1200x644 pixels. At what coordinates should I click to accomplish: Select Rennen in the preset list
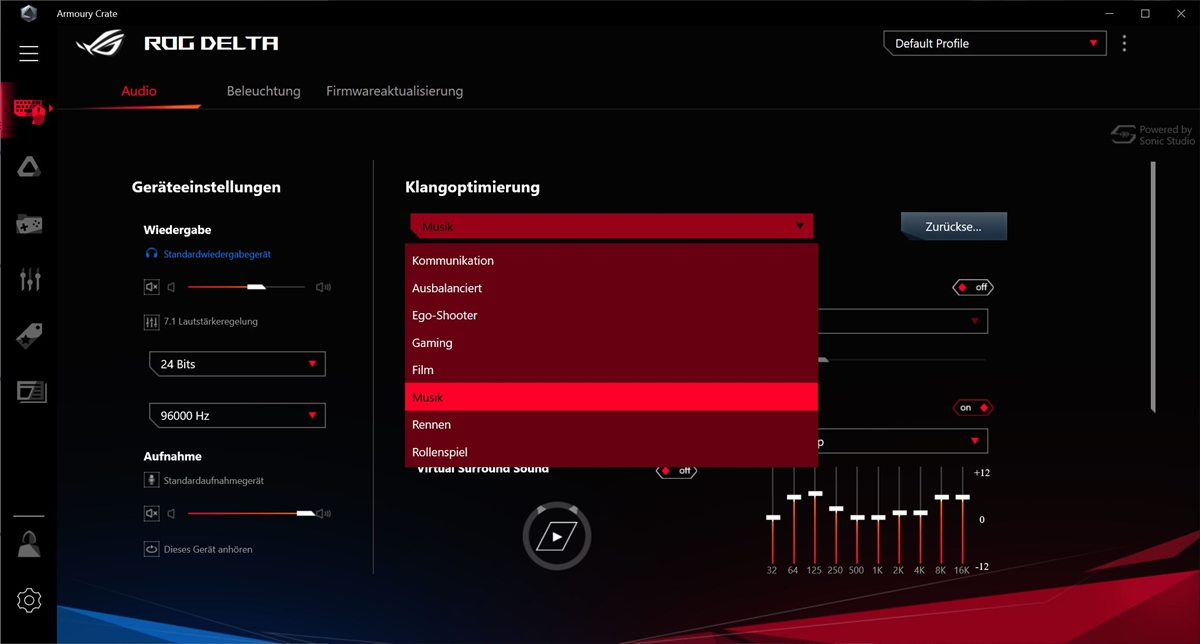(611, 425)
